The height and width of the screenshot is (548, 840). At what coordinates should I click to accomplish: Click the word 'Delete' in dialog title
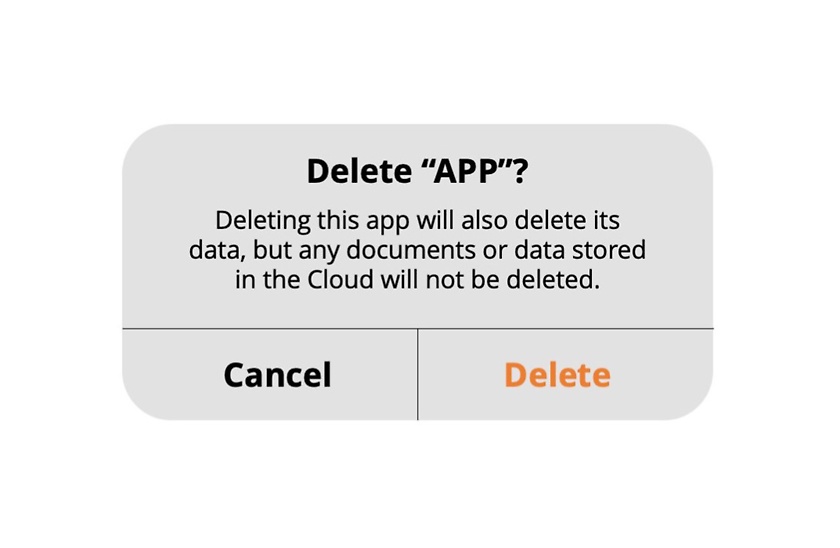click(x=359, y=171)
